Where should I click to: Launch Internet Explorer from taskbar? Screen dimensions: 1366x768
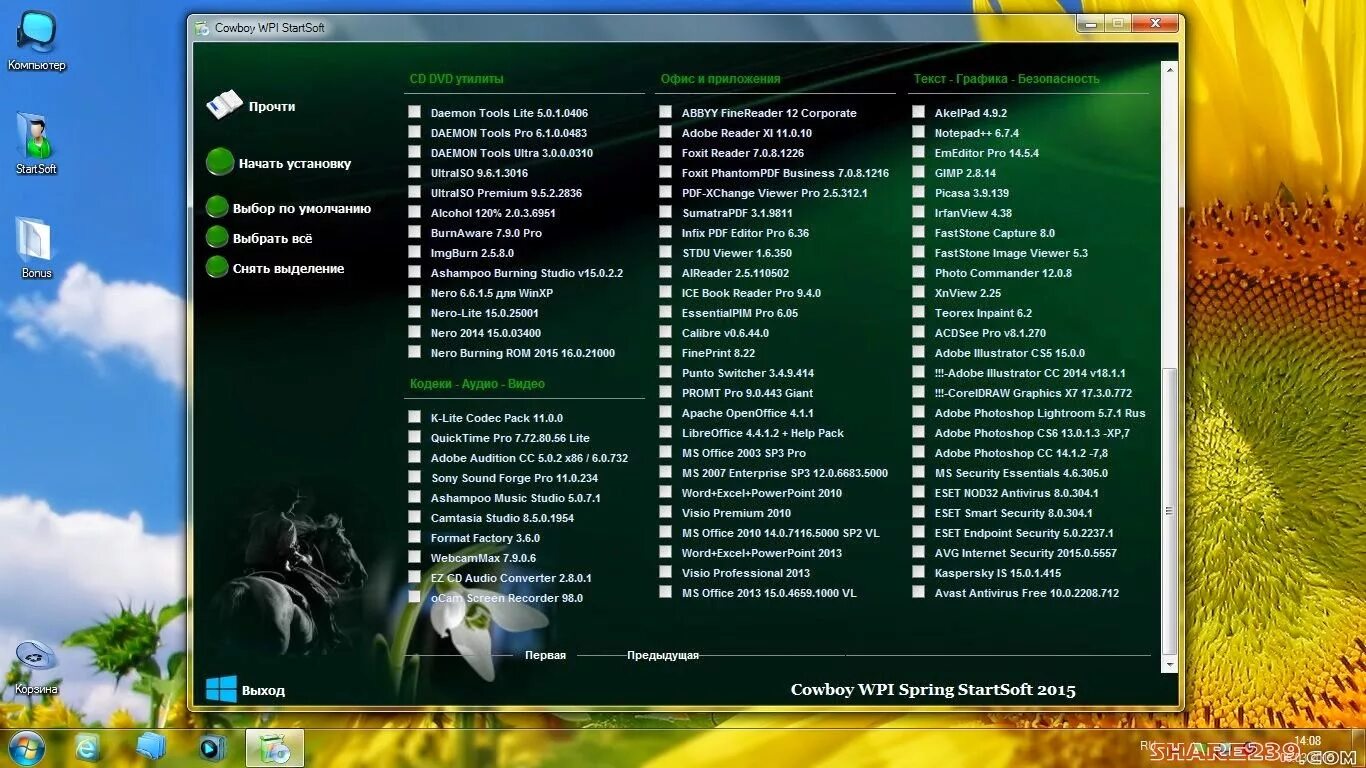point(88,747)
